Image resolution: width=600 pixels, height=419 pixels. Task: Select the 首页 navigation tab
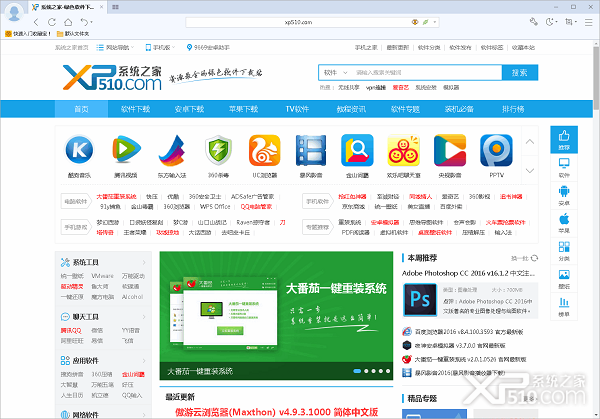[82, 109]
